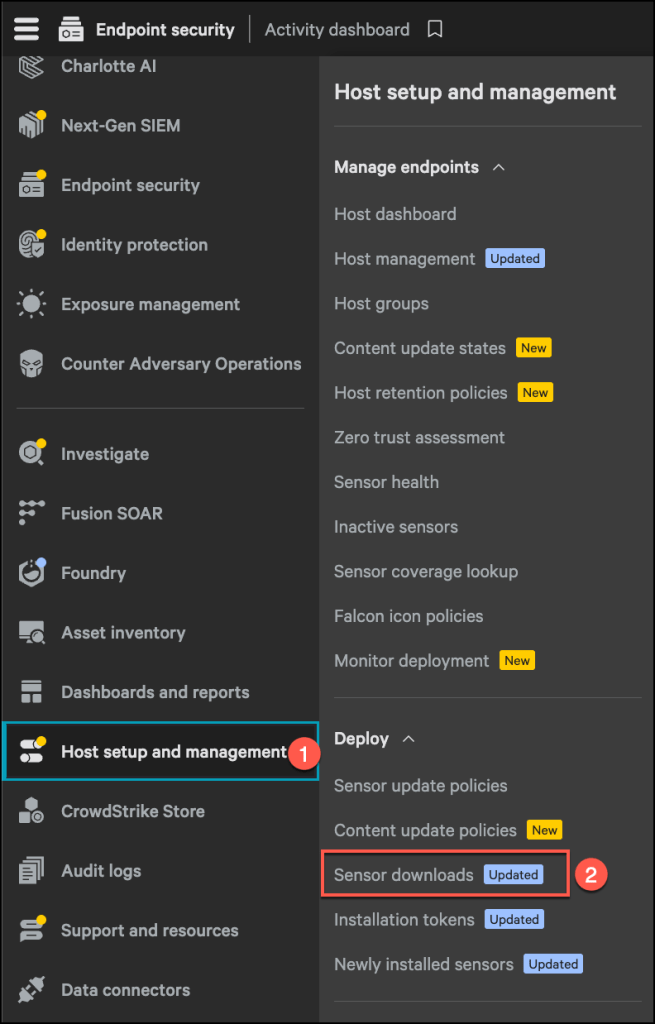Image resolution: width=655 pixels, height=1024 pixels.
Task: Open Audit logs from the sidebar
Action: pyautogui.click(x=101, y=871)
